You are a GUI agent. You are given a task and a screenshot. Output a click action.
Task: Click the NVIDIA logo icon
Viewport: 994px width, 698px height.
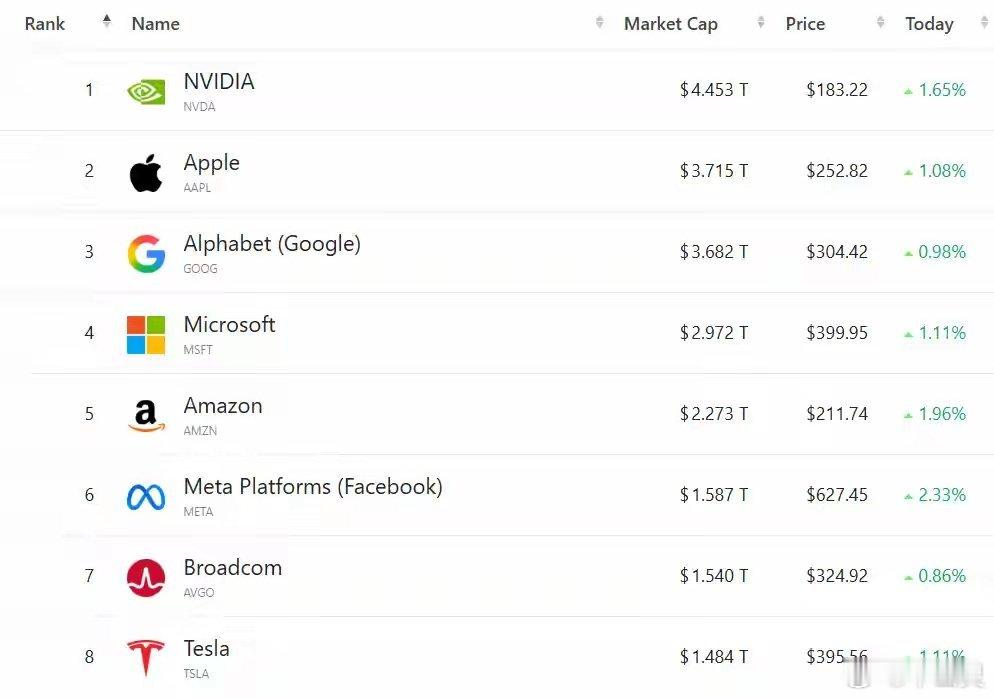click(146, 92)
